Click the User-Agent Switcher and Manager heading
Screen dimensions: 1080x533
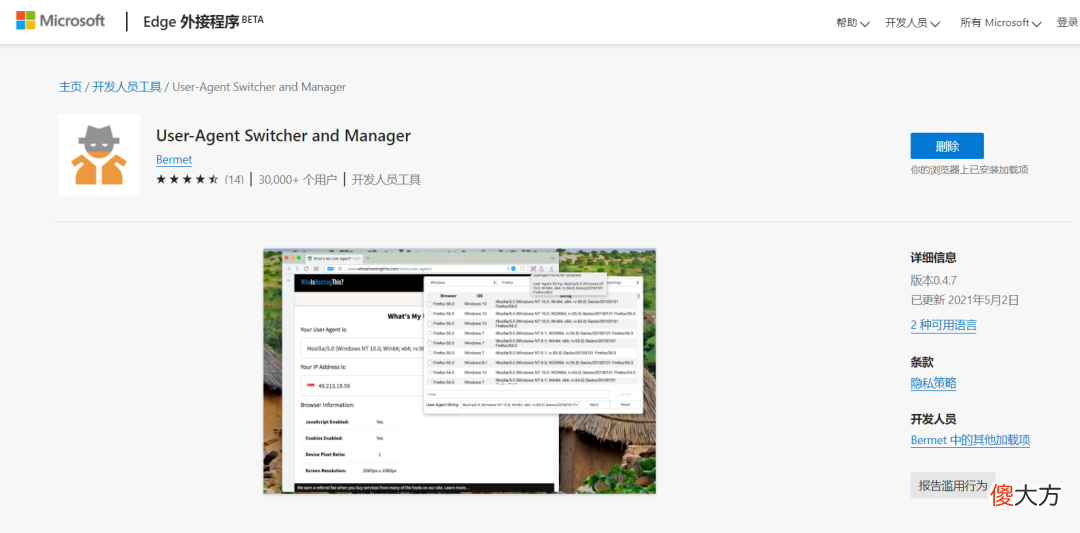283,136
